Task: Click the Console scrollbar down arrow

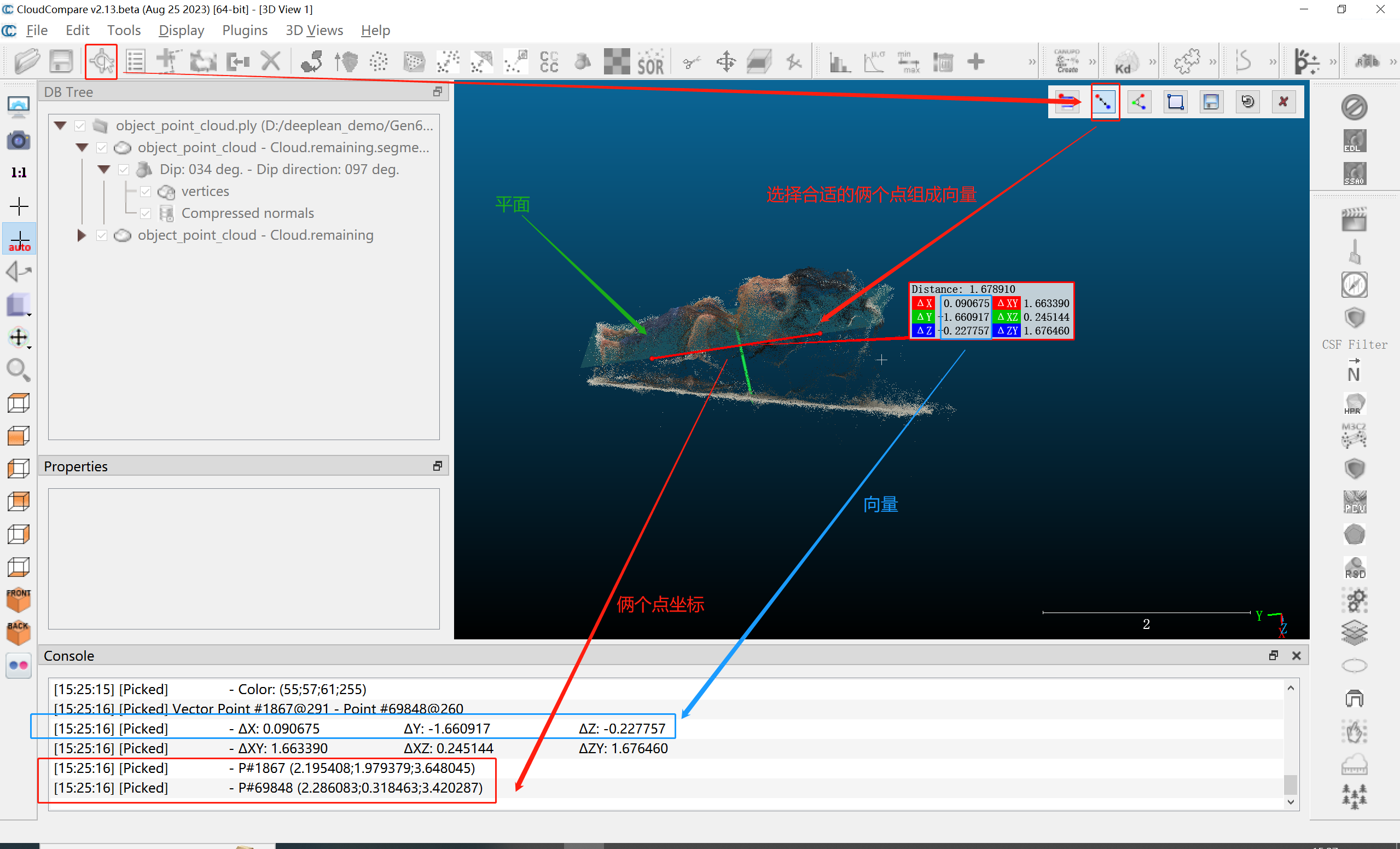Action: (1291, 802)
